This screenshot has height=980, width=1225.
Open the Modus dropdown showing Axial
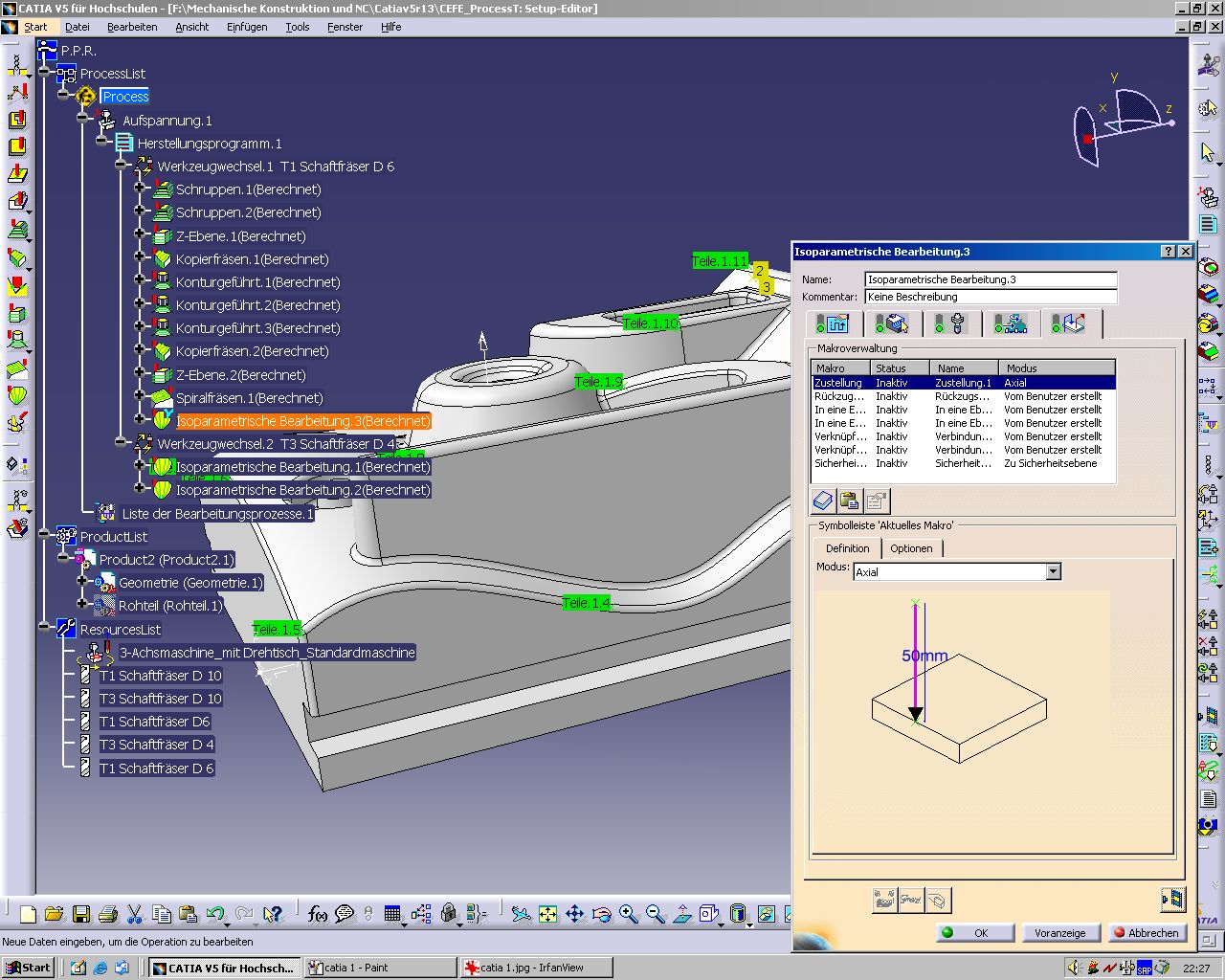coord(1053,571)
